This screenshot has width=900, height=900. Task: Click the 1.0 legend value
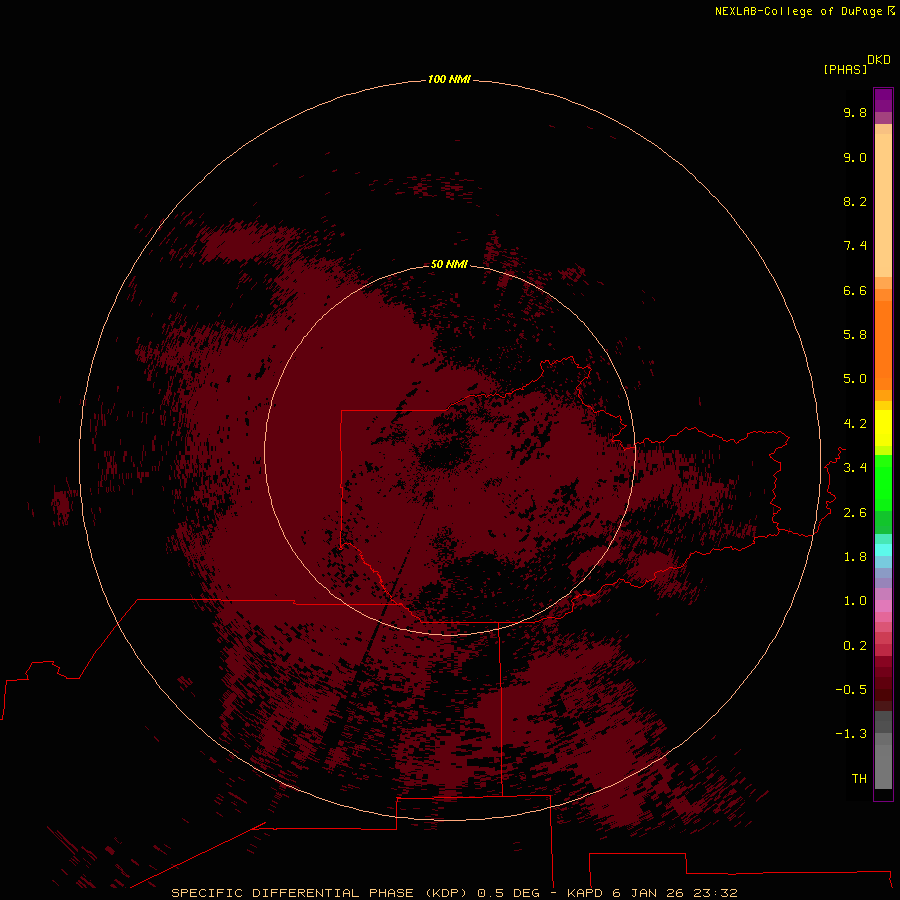point(855,600)
